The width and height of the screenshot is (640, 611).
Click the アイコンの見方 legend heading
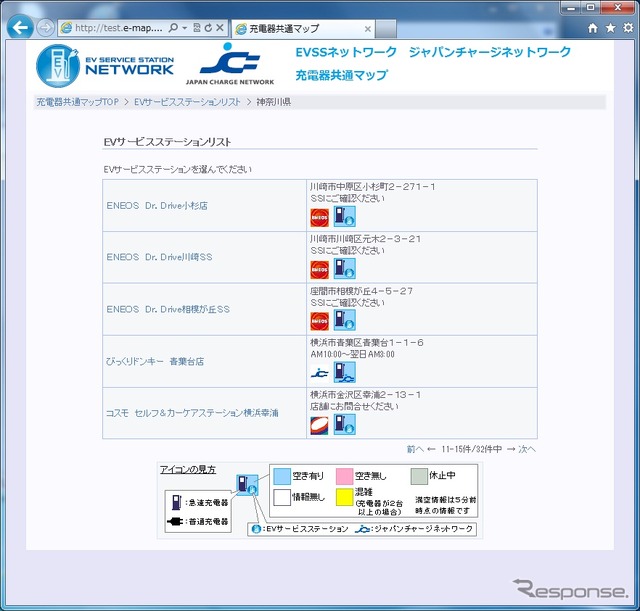[188, 470]
